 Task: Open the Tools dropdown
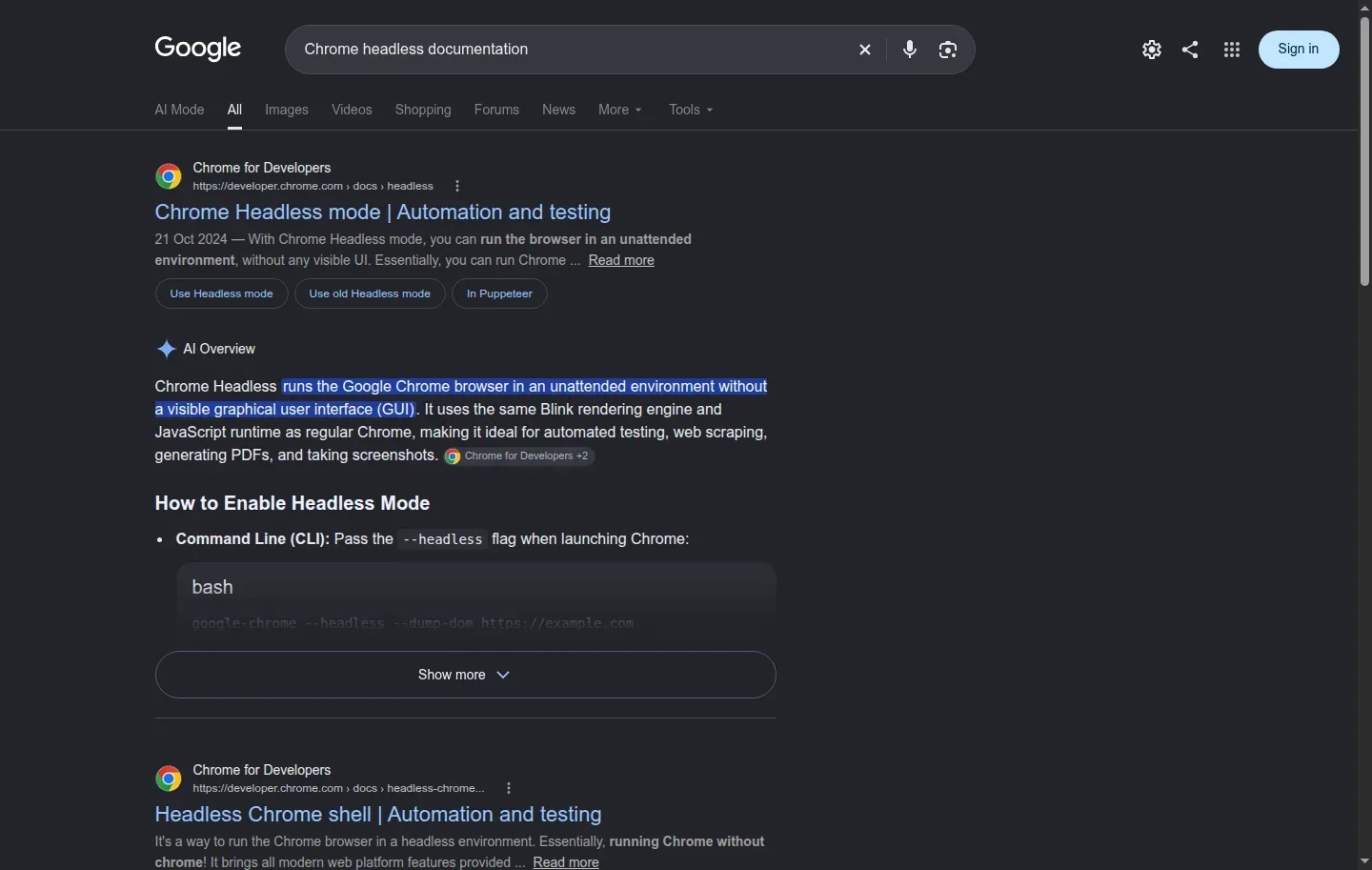click(691, 110)
